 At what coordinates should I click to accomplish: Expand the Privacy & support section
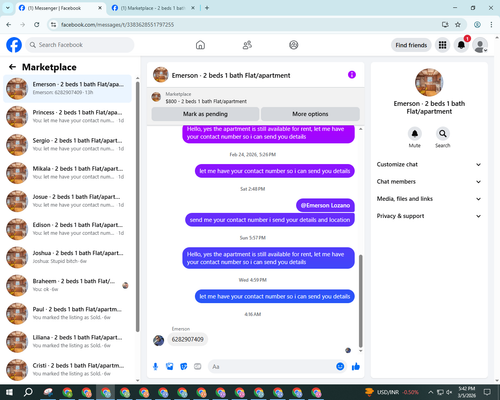pos(429,216)
